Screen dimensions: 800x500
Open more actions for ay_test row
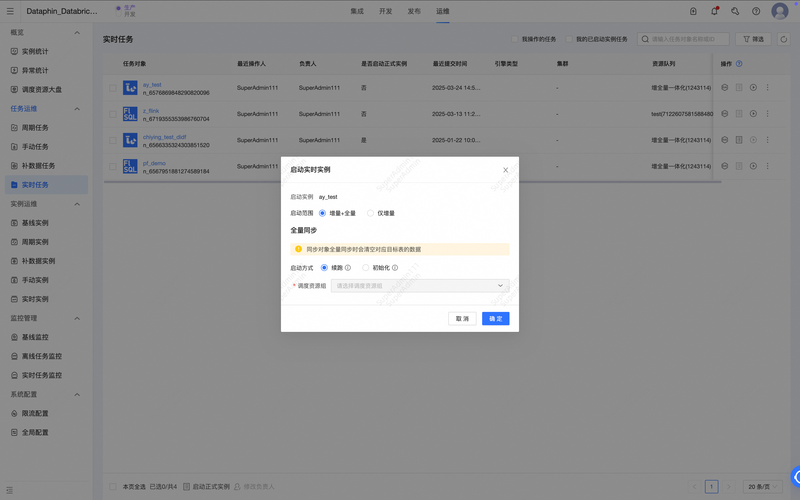click(x=767, y=88)
